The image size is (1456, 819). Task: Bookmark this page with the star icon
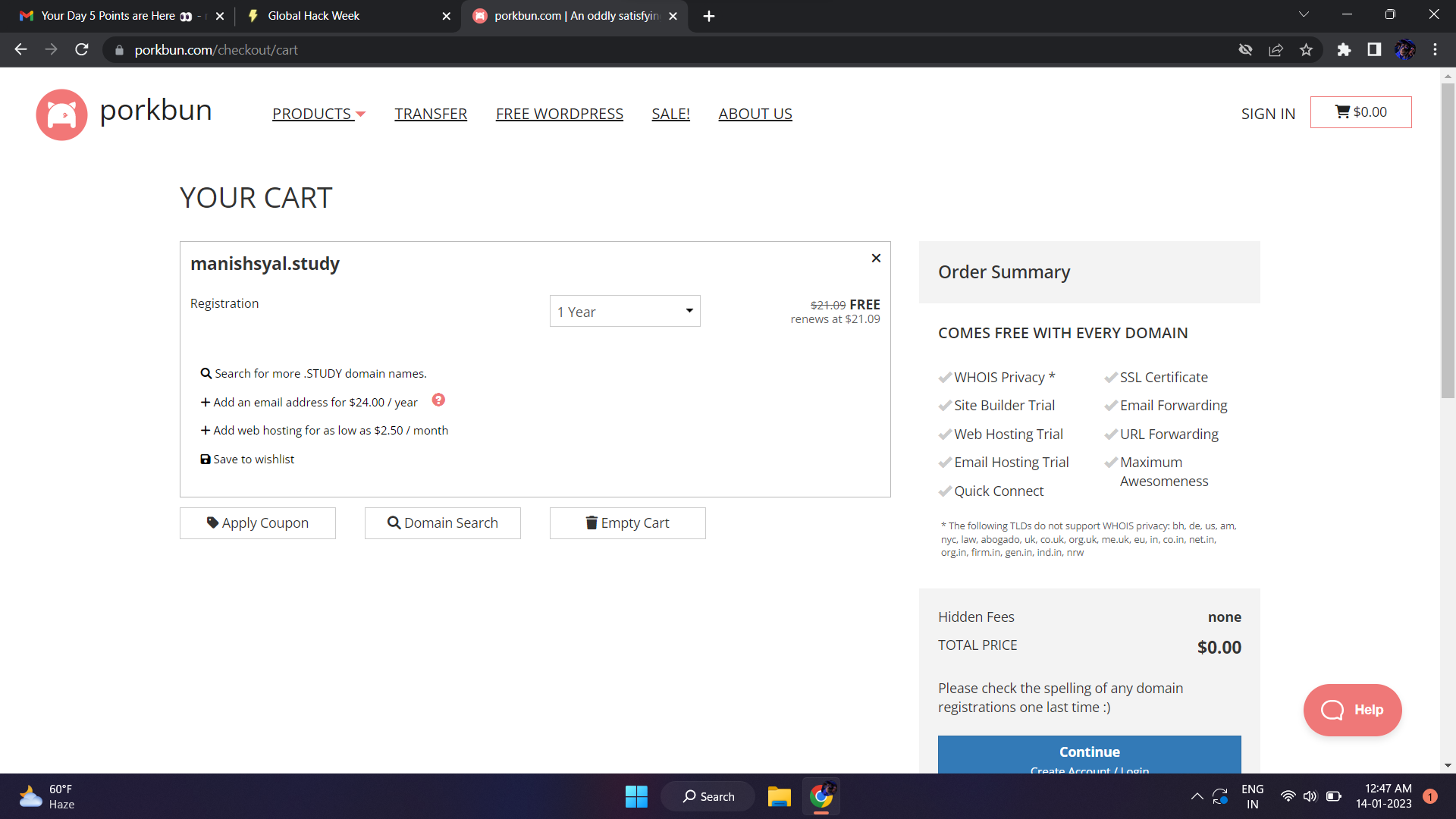pyautogui.click(x=1306, y=50)
